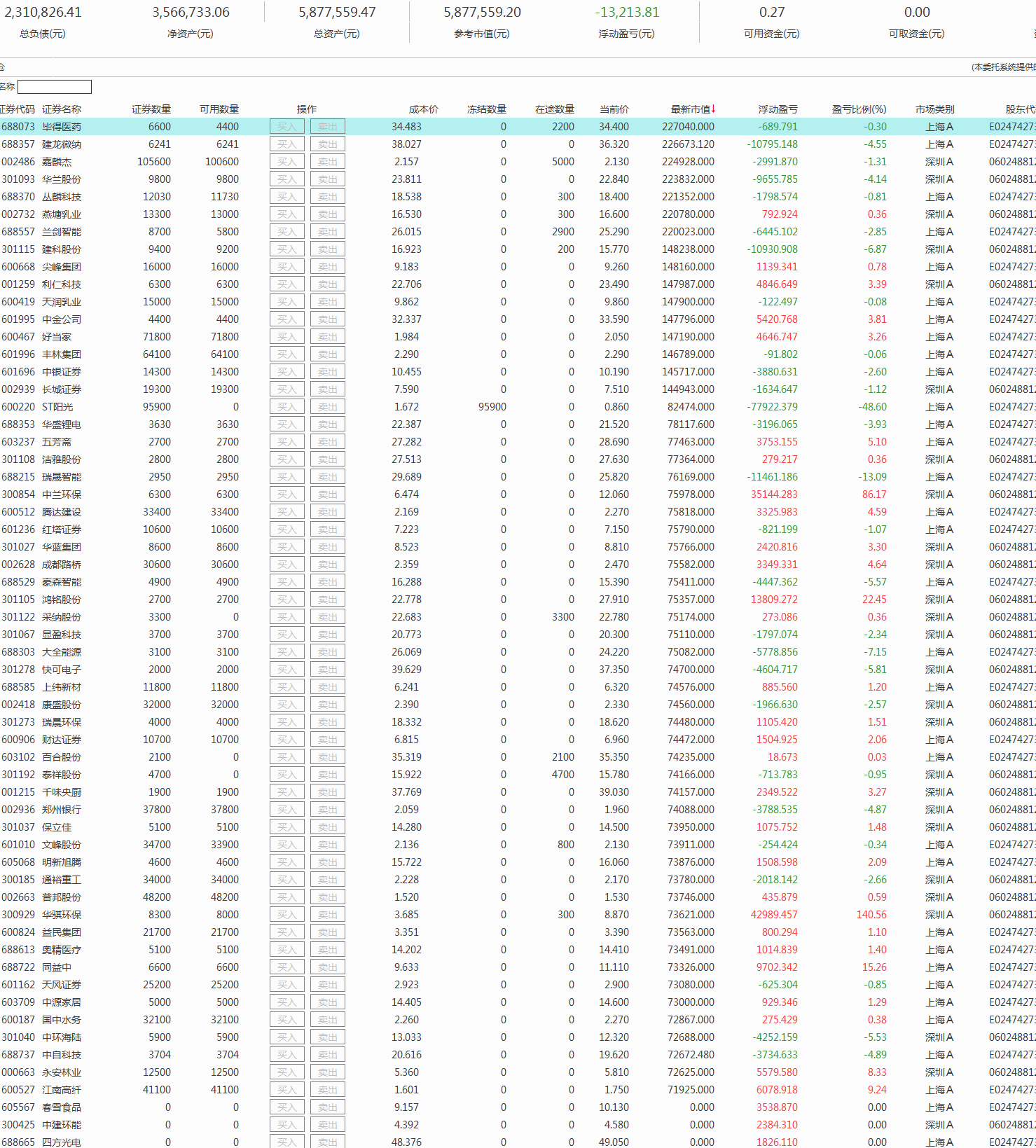
Task: Click 卖出 button for 成都路桥
Action: 328,565
